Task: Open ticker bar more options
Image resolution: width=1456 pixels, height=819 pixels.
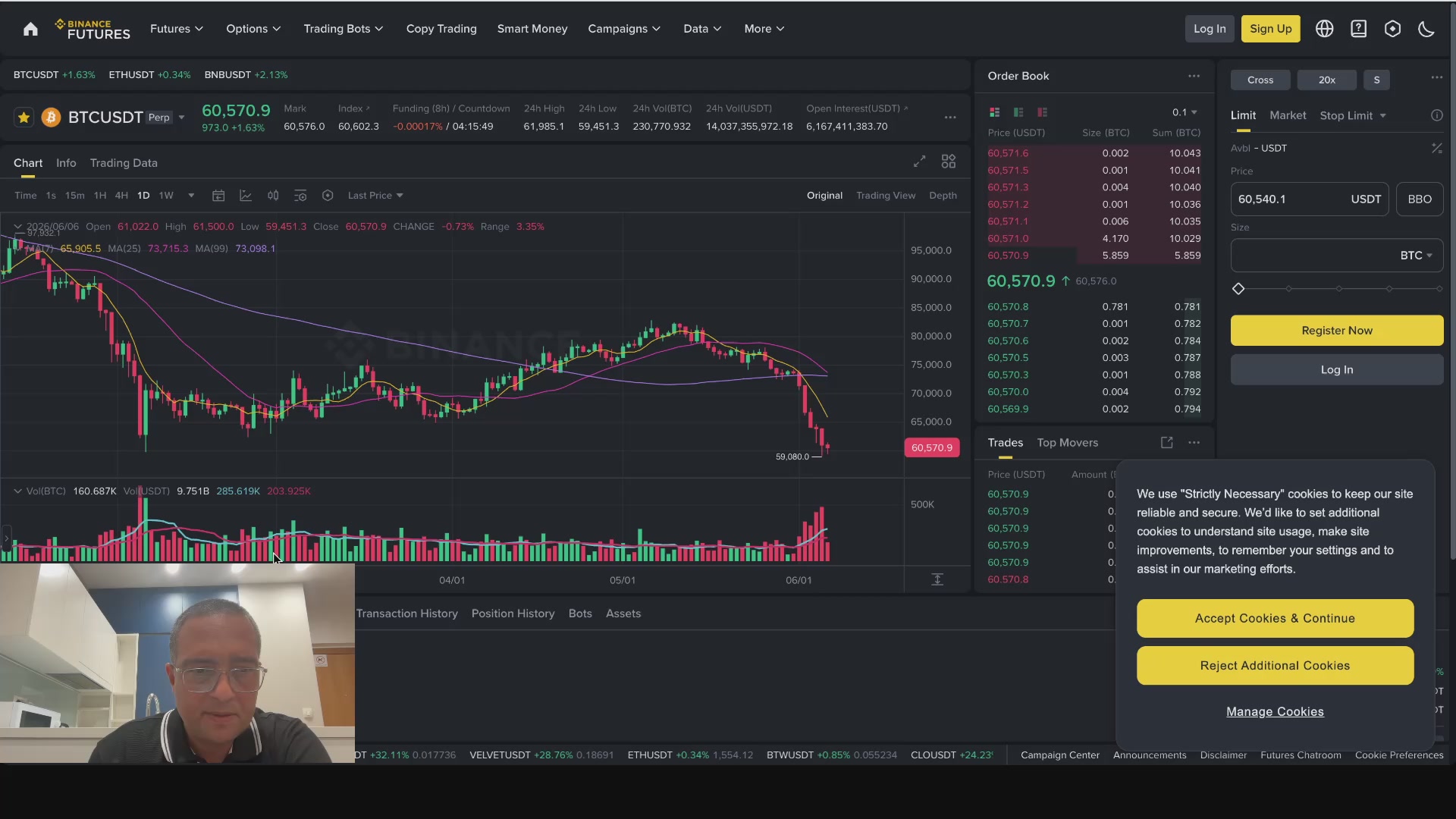Action: [x=950, y=118]
